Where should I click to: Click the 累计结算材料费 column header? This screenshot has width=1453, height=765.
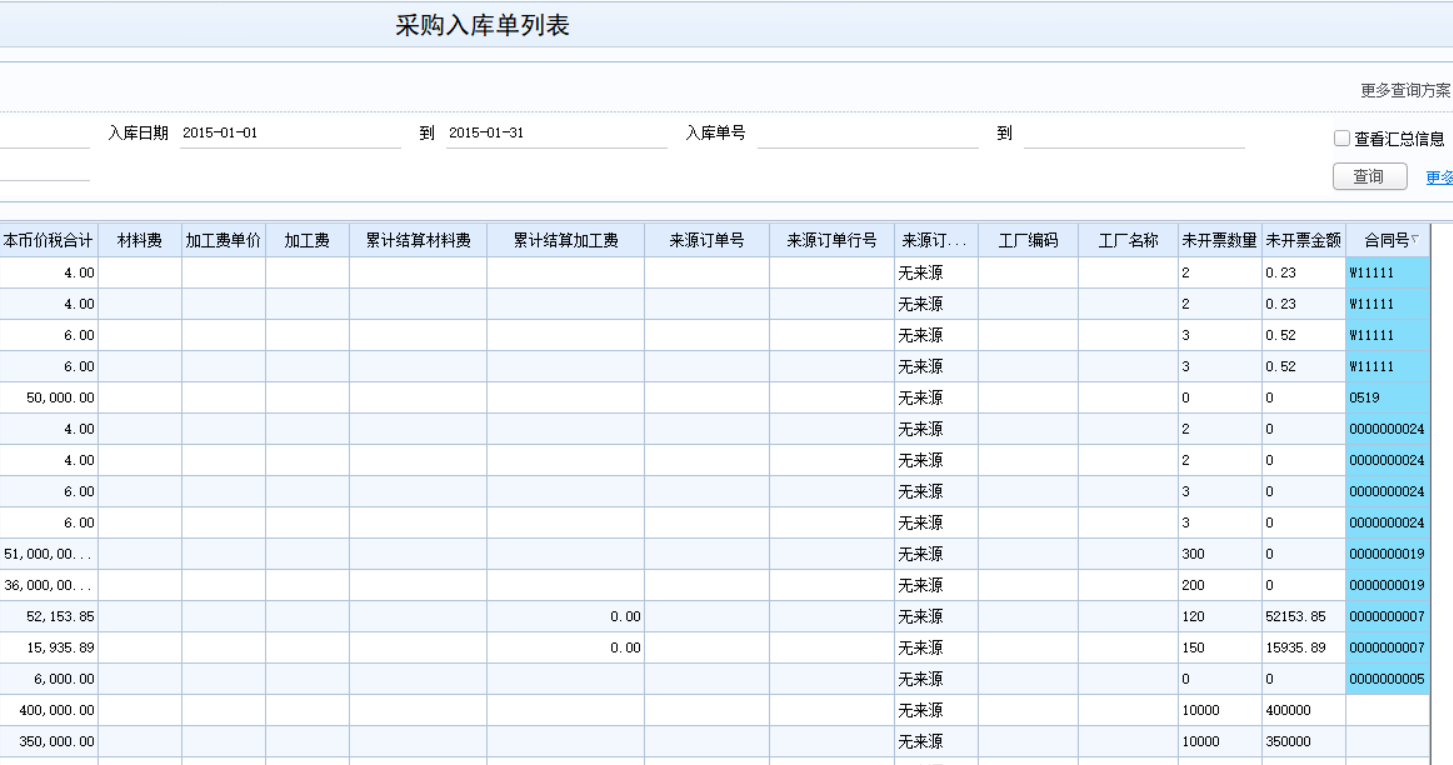(418, 240)
